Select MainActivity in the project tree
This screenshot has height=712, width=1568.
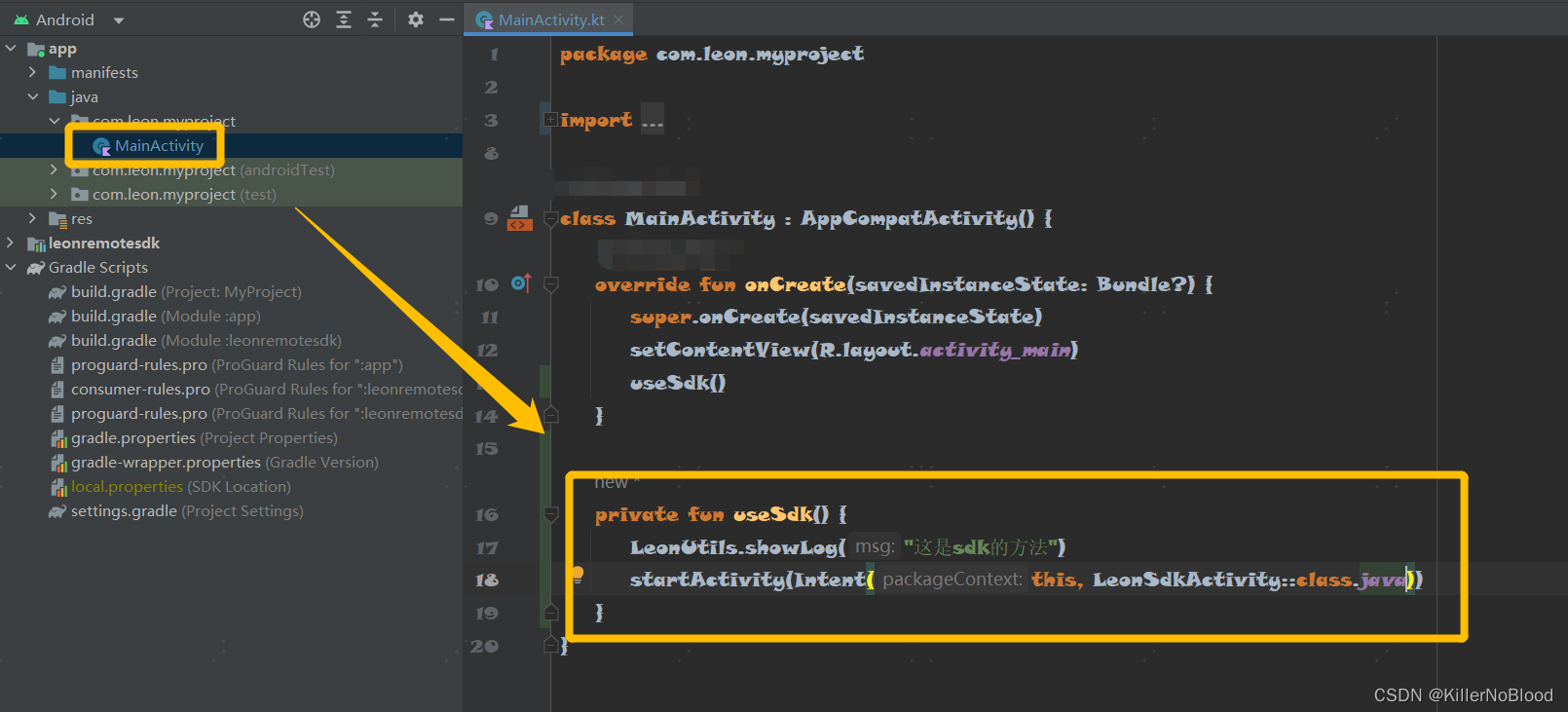pos(159,145)
